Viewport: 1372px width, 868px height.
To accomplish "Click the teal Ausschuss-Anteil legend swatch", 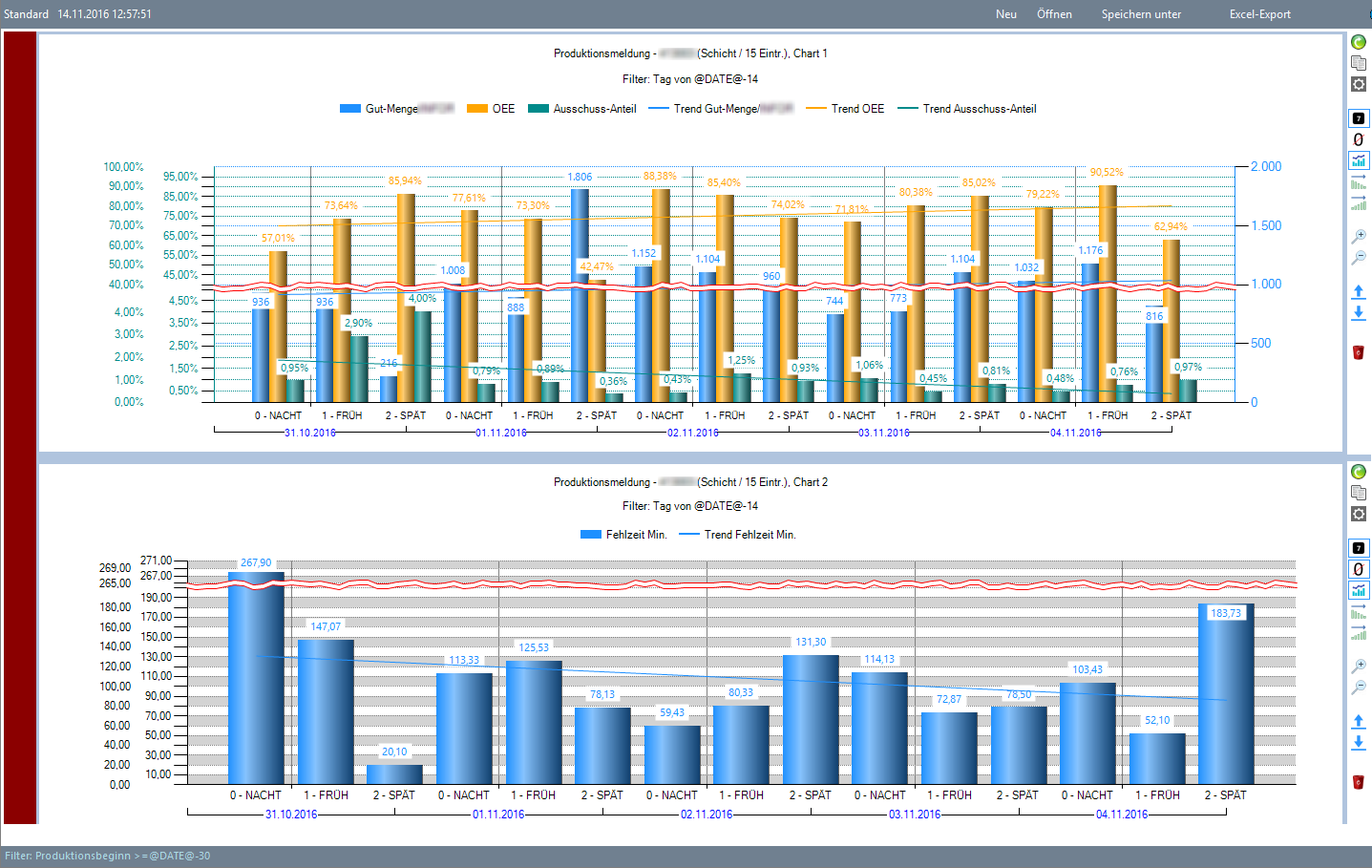I will click(538, 109).
